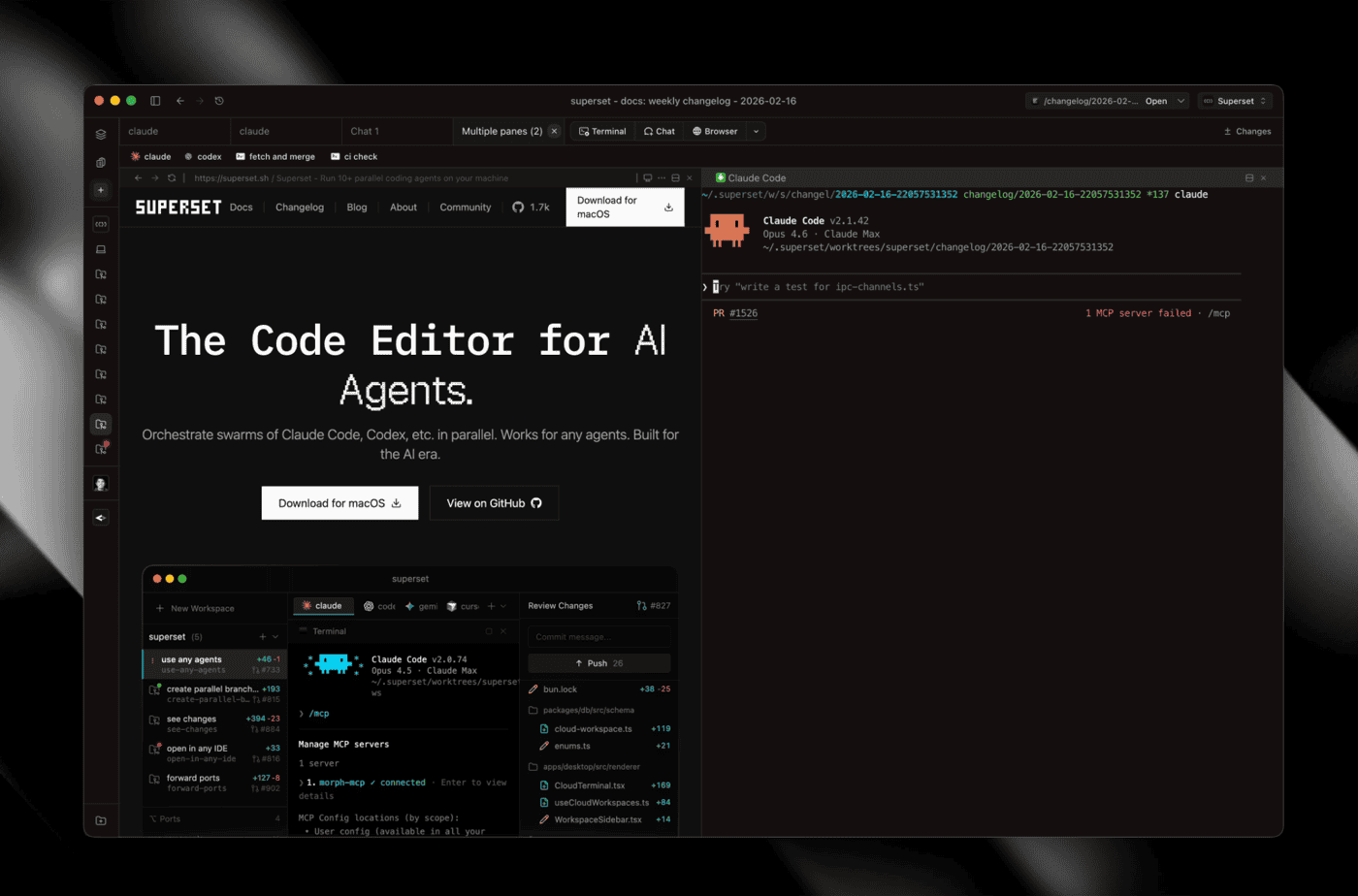Click Download for macOS in the site header

click(625, 207)
